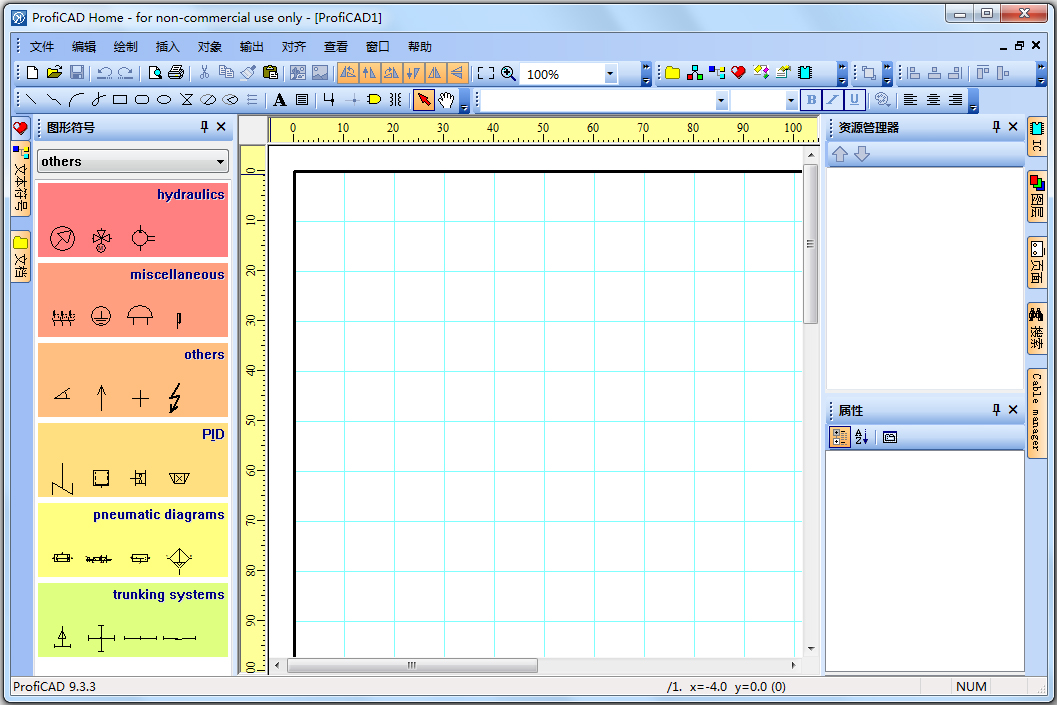The height and width of the screenshot is (705, 1057).
Task: Toggle alphabetical sort in 属性 panel
Action: [862, 437]
